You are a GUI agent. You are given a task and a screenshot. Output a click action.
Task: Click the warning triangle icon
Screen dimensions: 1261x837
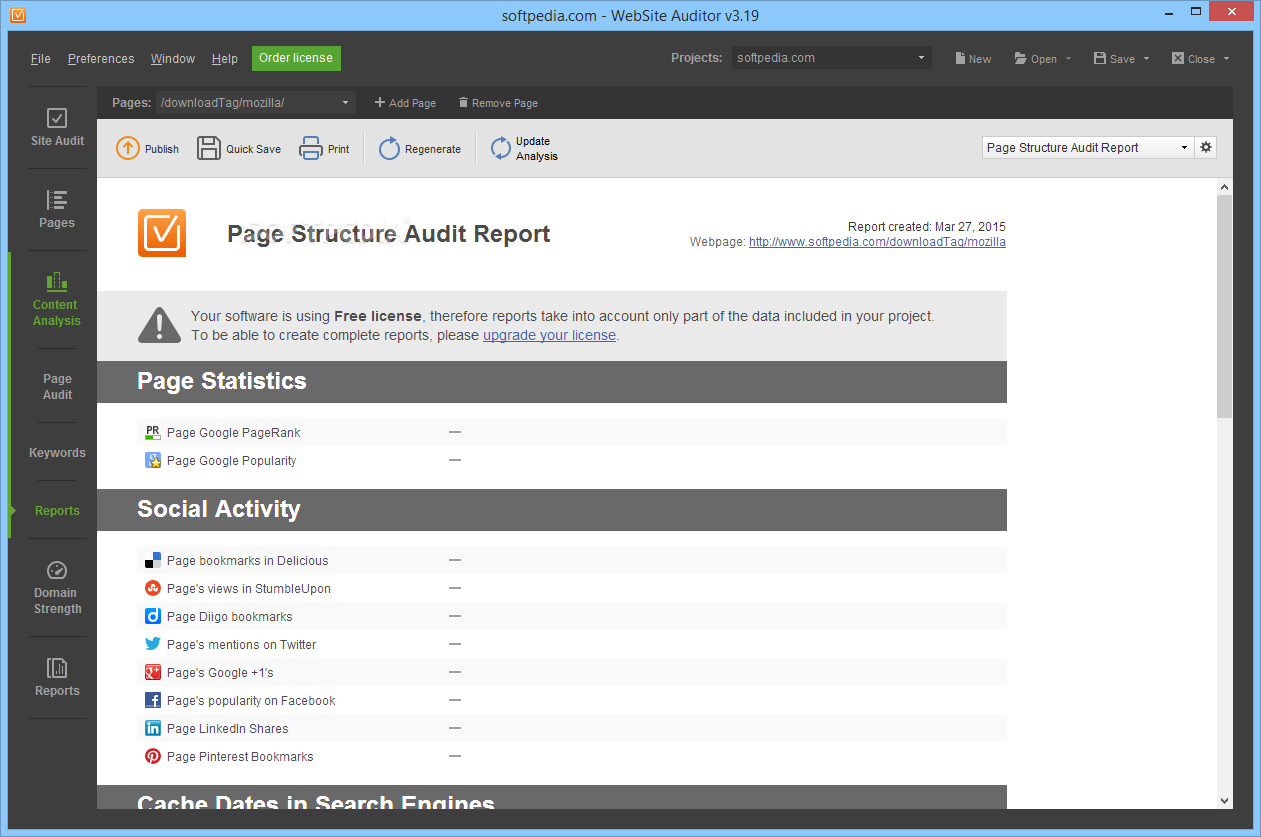[159, 325]
